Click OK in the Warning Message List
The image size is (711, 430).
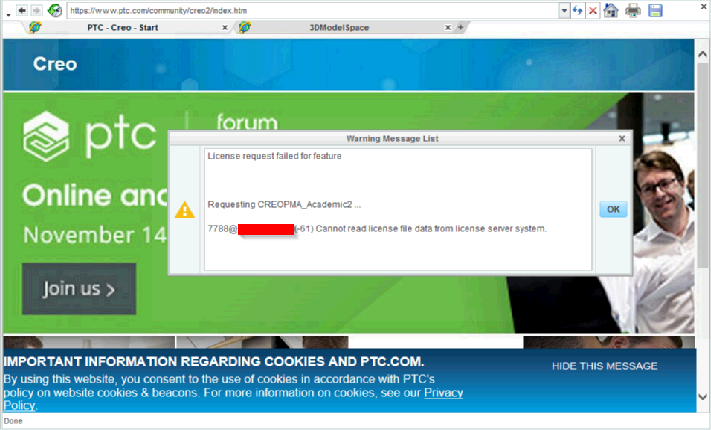point(613,209)
